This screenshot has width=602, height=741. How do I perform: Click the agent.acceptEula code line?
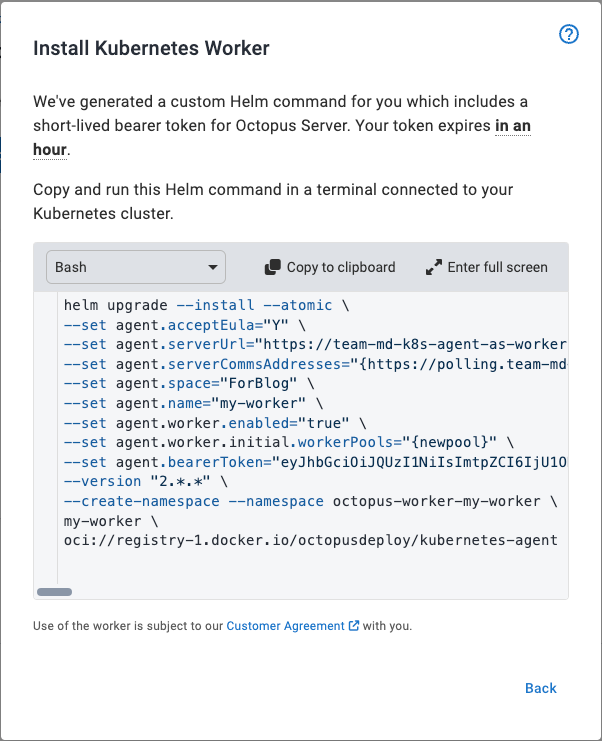(178, 323)
